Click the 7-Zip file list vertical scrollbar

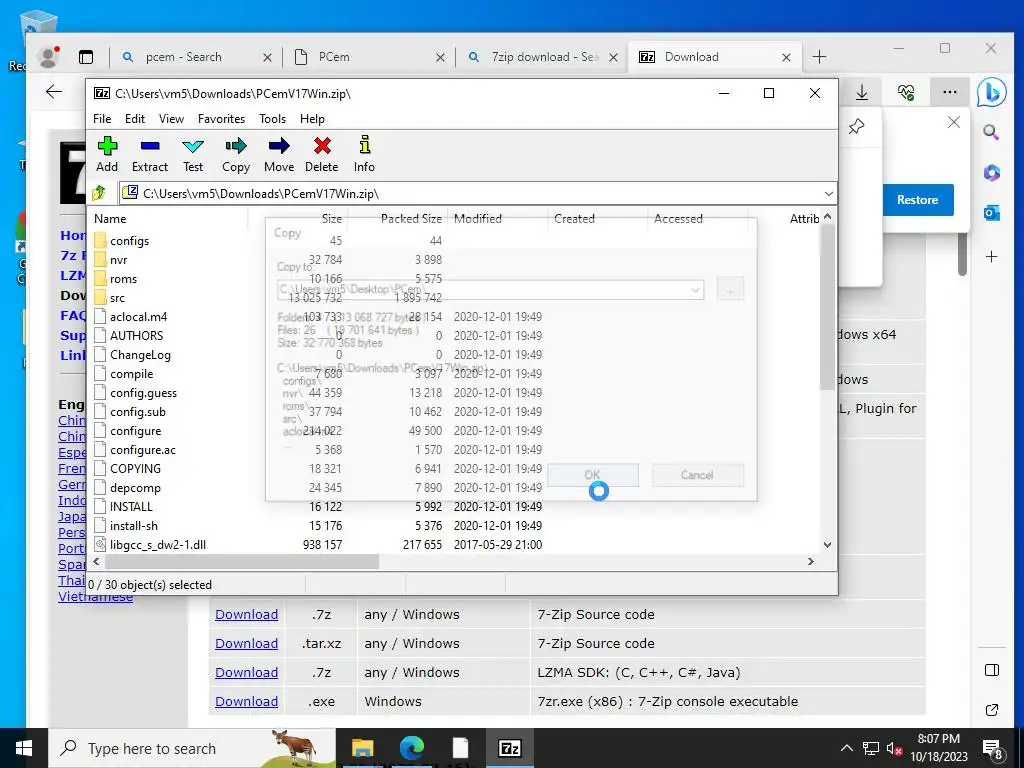[827, 307]
